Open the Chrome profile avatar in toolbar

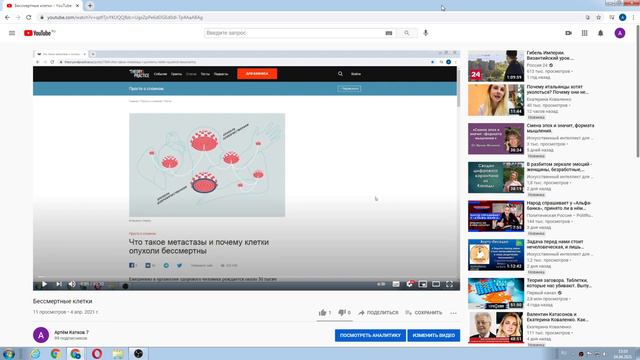tap(622, 17)
